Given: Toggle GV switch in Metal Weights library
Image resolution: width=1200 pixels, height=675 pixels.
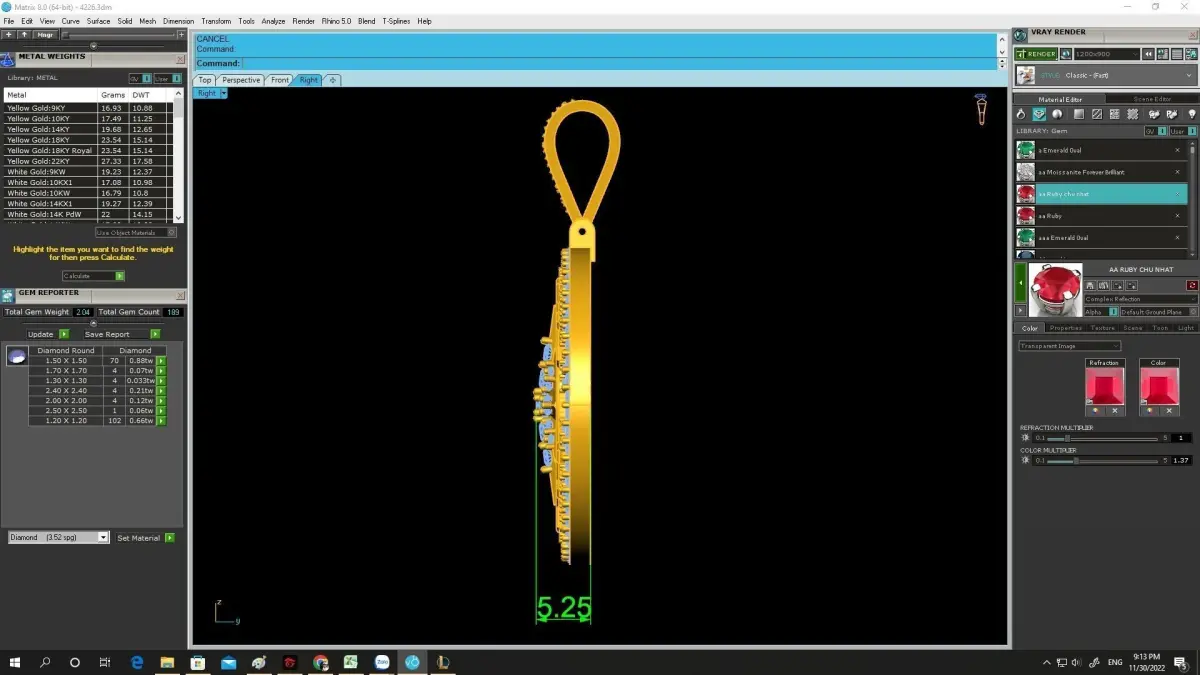Looking at the screenshot, I should click(140, 78).
